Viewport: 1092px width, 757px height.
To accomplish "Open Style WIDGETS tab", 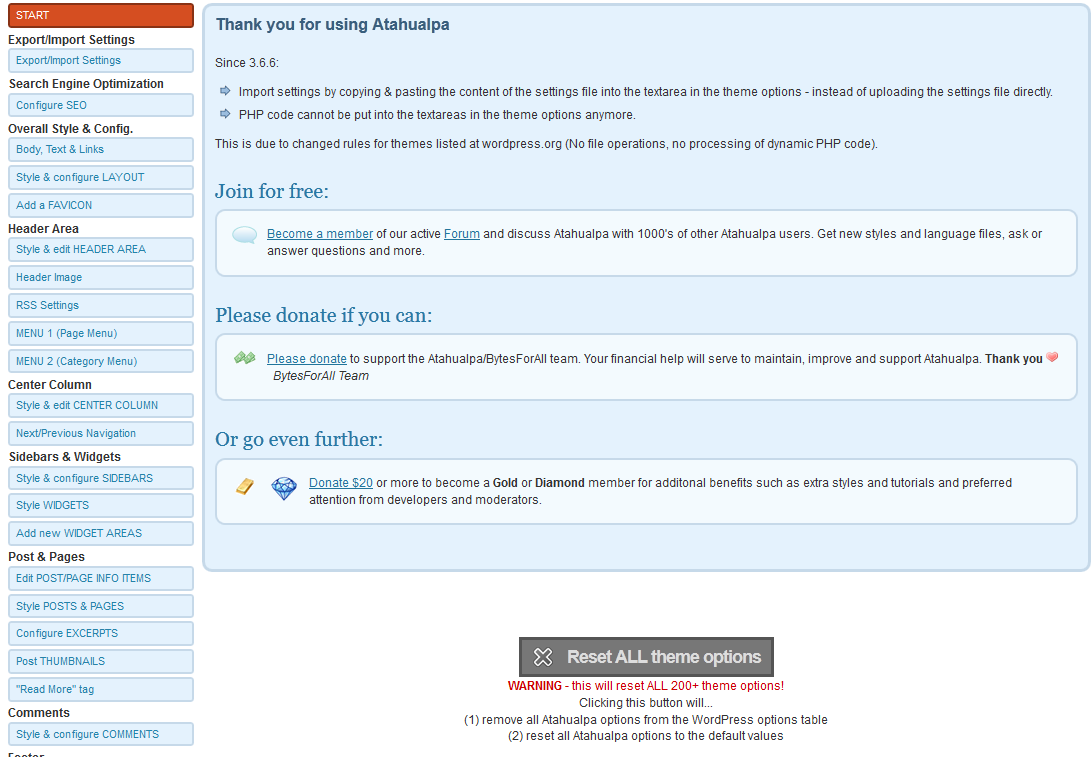I will [101, 506].
